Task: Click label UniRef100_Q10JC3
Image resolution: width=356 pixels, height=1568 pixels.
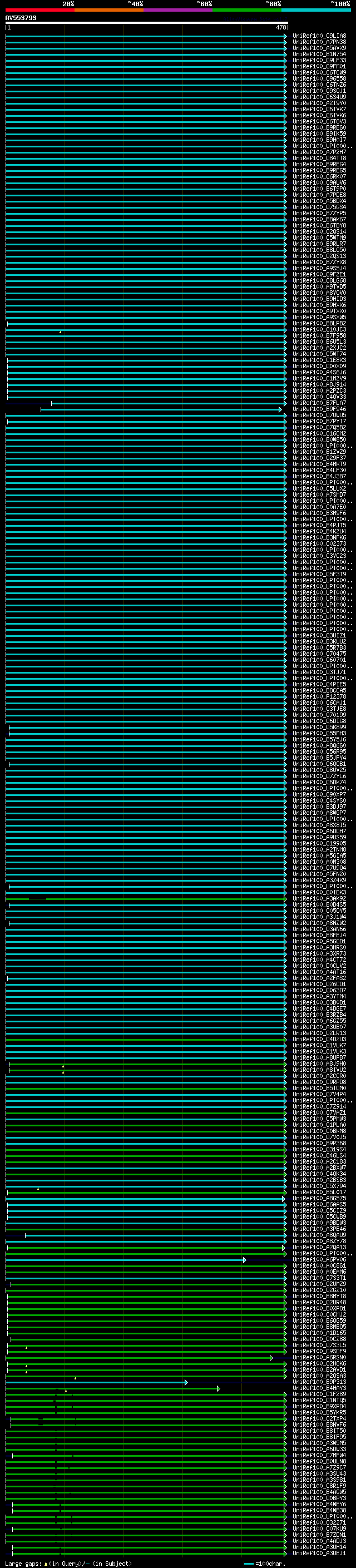Action: pyautogui.click(x=319, y=329)
